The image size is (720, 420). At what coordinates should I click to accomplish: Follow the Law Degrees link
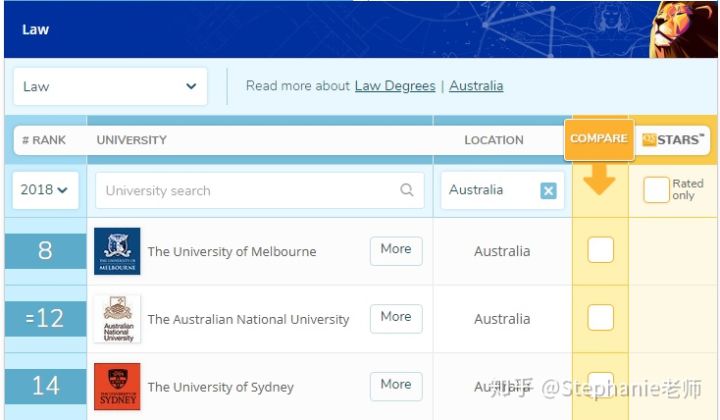point(395,86)
